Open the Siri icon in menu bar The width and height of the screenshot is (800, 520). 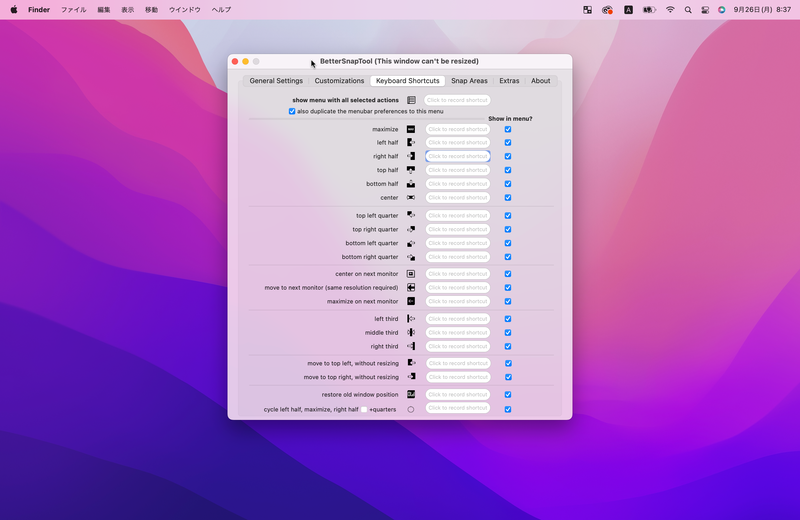(721, 10)
